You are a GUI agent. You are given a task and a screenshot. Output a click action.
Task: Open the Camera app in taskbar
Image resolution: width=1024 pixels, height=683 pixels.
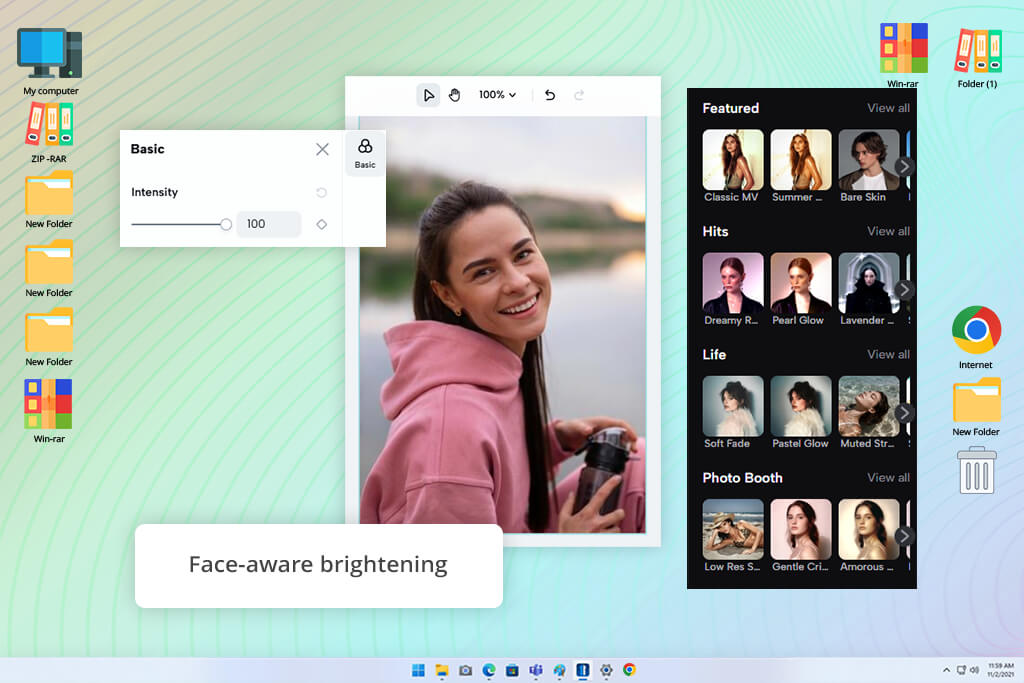point(466,670)
